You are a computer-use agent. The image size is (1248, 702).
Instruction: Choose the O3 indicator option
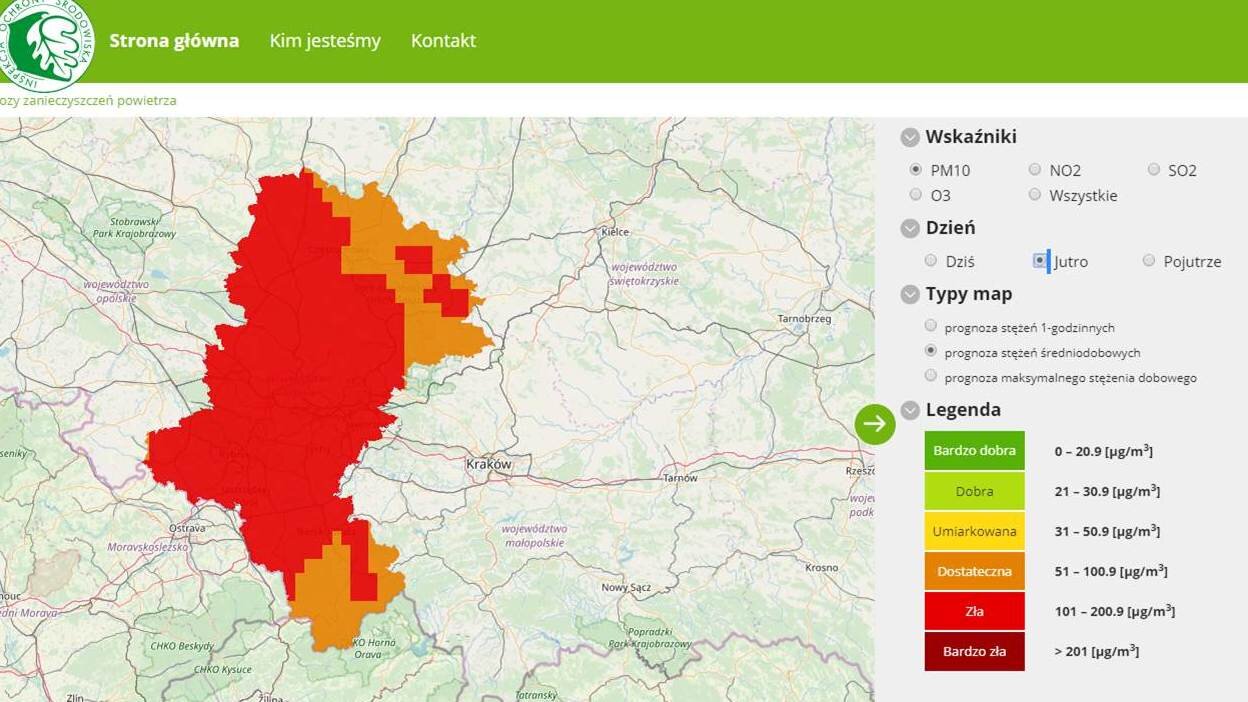point(916,195)
